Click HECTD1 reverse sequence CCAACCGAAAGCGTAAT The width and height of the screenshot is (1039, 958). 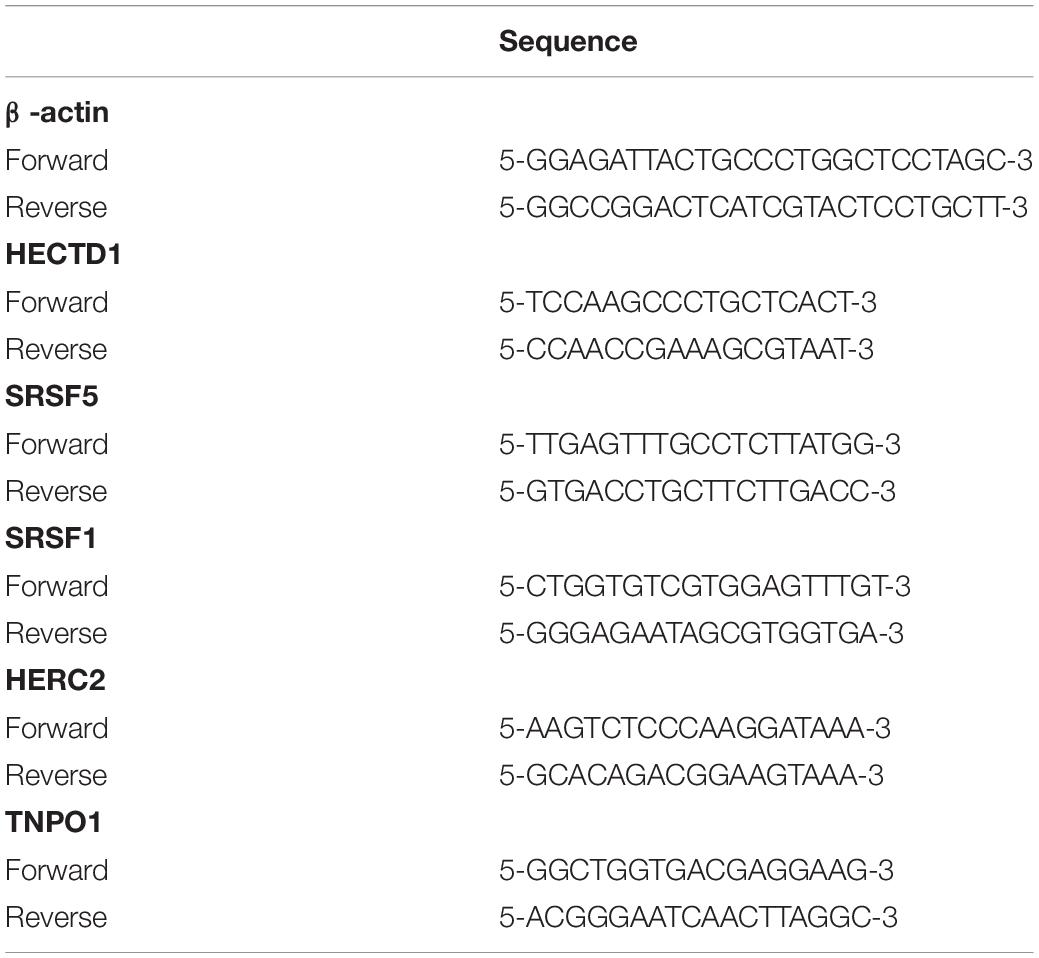point(686,349)
